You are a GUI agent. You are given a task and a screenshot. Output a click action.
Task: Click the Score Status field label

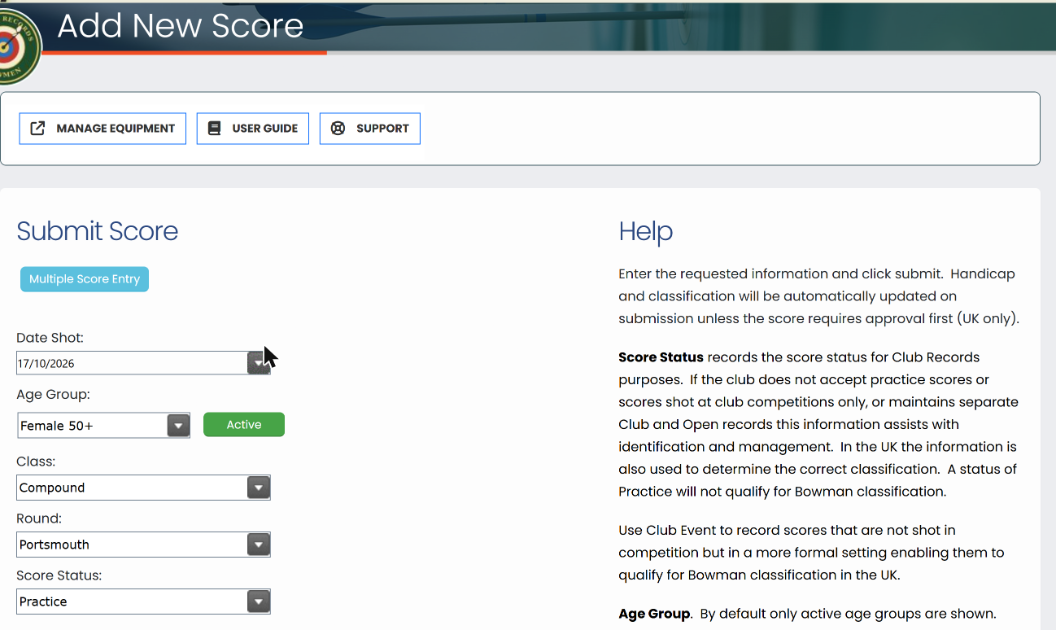pyautogui.click(x=59, y=575)
